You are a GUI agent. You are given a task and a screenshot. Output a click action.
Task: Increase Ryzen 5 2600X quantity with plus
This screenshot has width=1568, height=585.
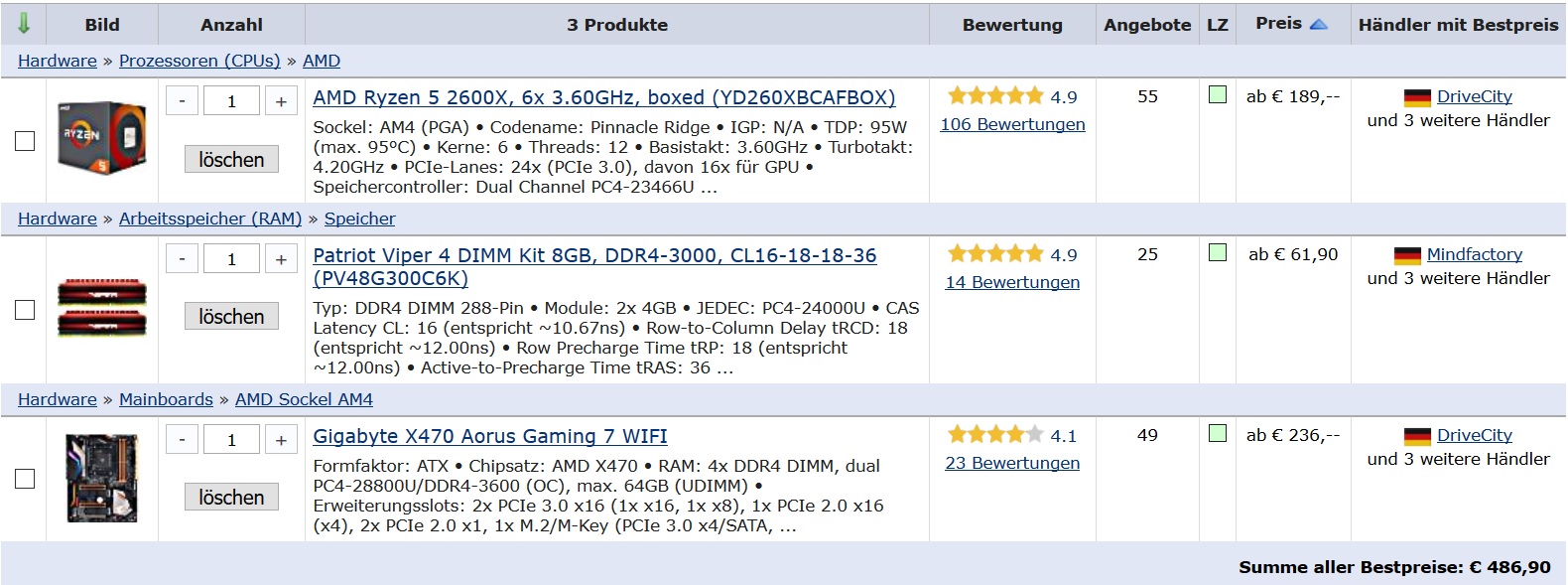(x=281, y=101)
